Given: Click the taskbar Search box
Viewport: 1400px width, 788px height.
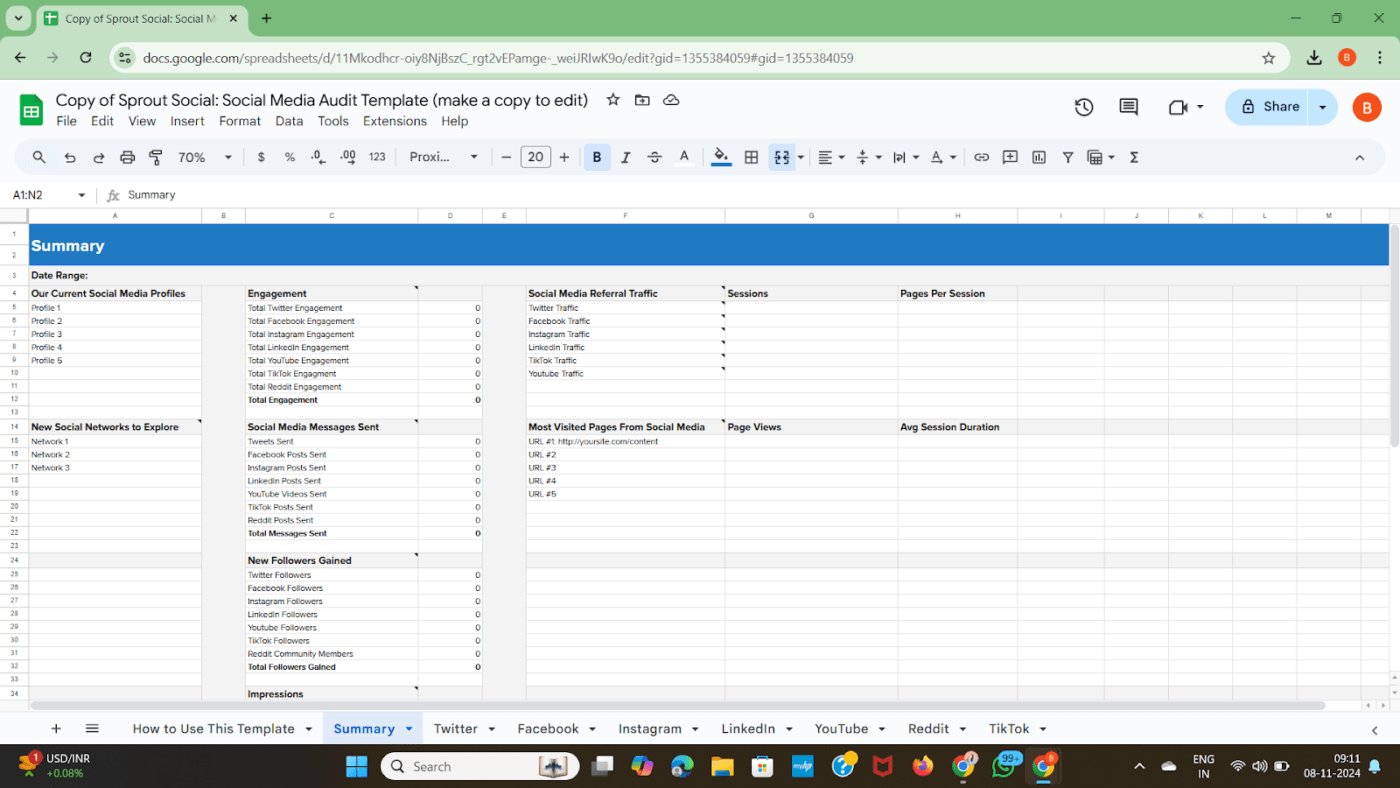Looking at the screenshot, I should point(480,766).
